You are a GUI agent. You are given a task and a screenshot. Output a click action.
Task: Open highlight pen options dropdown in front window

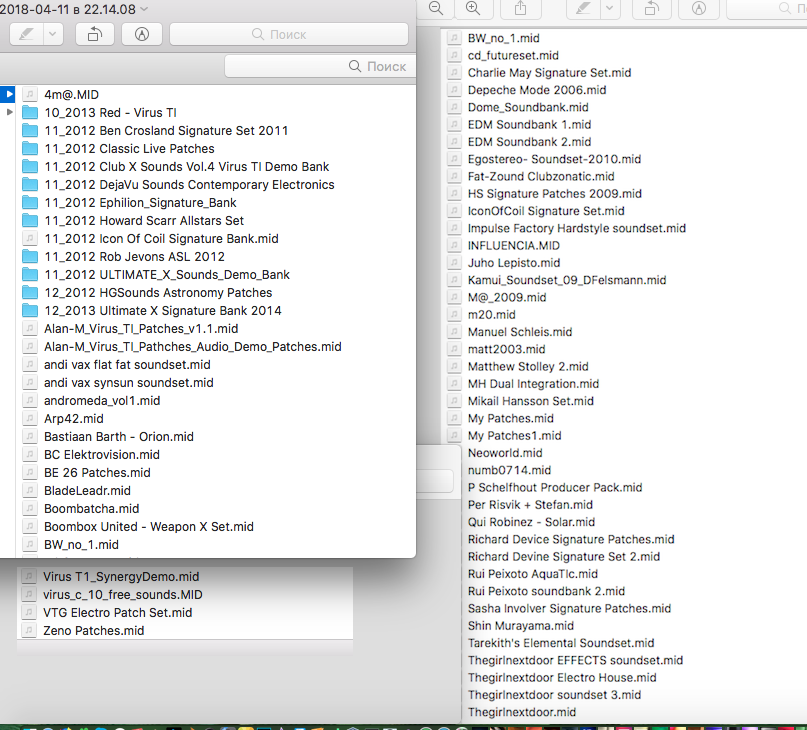(53, 34)
